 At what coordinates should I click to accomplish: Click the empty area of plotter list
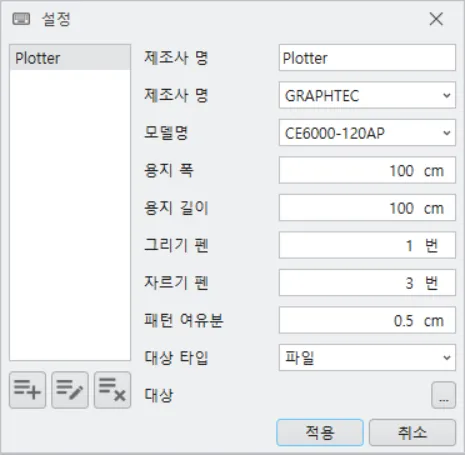pos(70,215)
